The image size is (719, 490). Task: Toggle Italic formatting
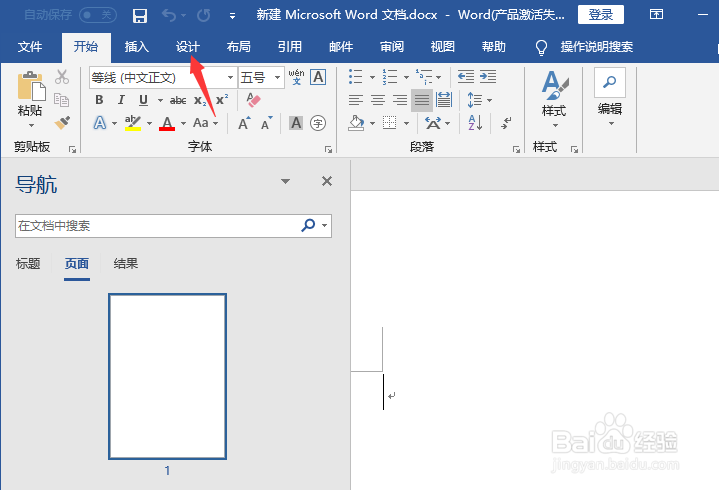[x=121, y=100]
